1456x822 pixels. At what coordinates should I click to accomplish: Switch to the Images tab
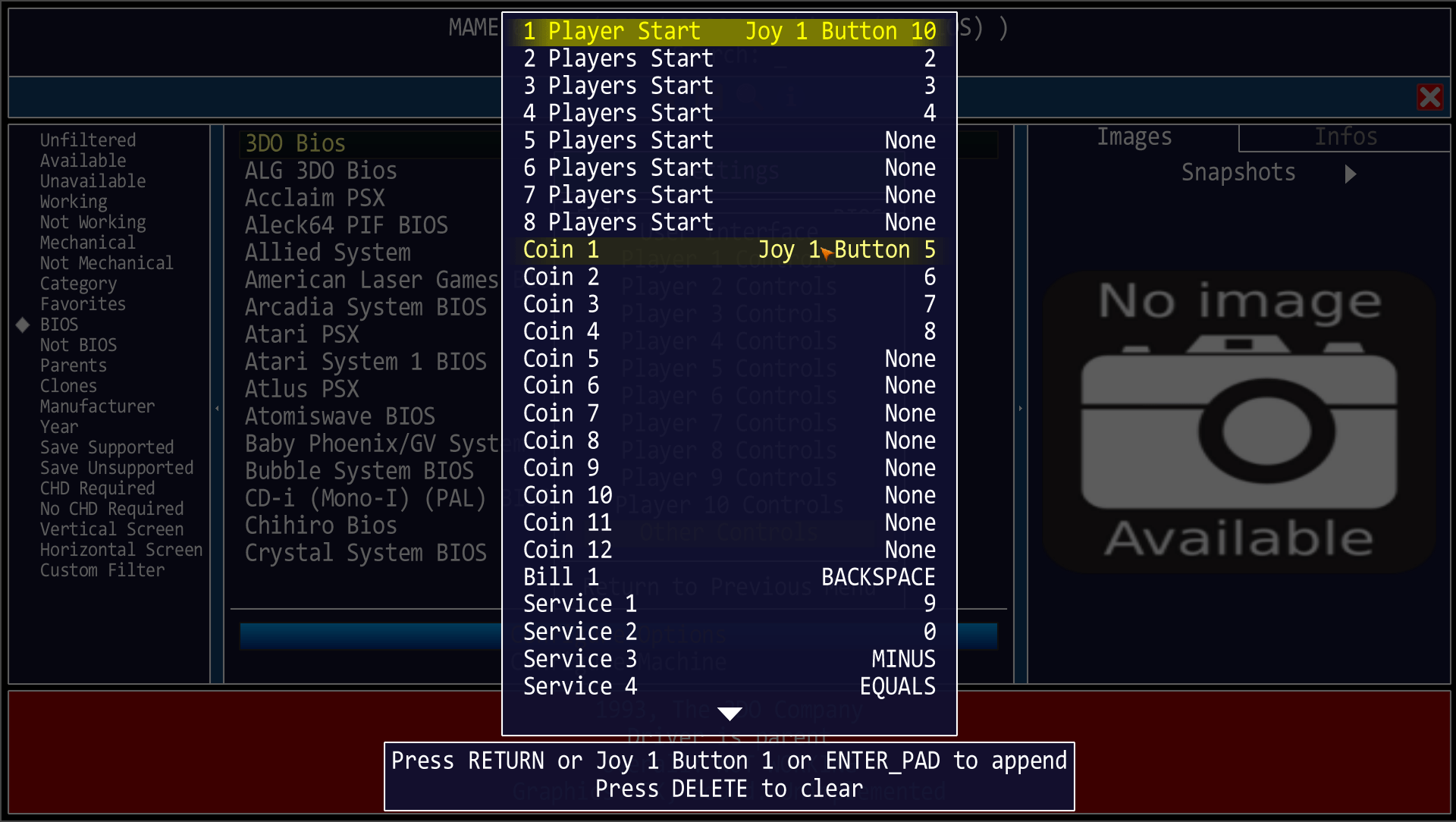tap(1134, 137)
